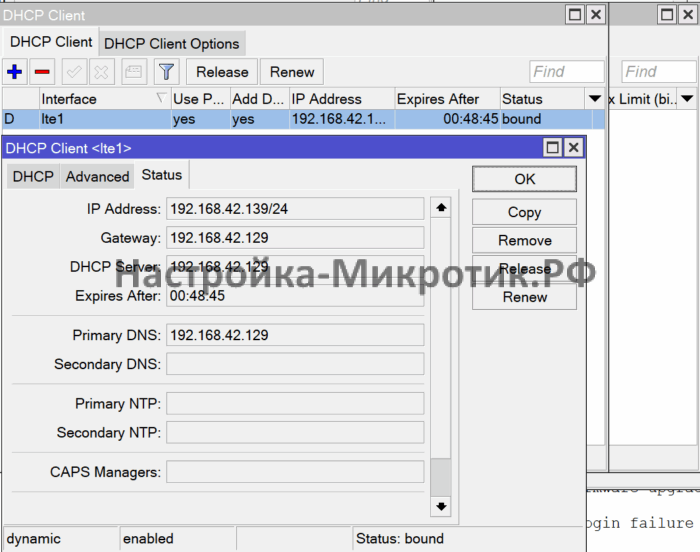The image size is (700, 552).
Task: Close the DHCP Client <lte1> dialog
Action: 574,147
